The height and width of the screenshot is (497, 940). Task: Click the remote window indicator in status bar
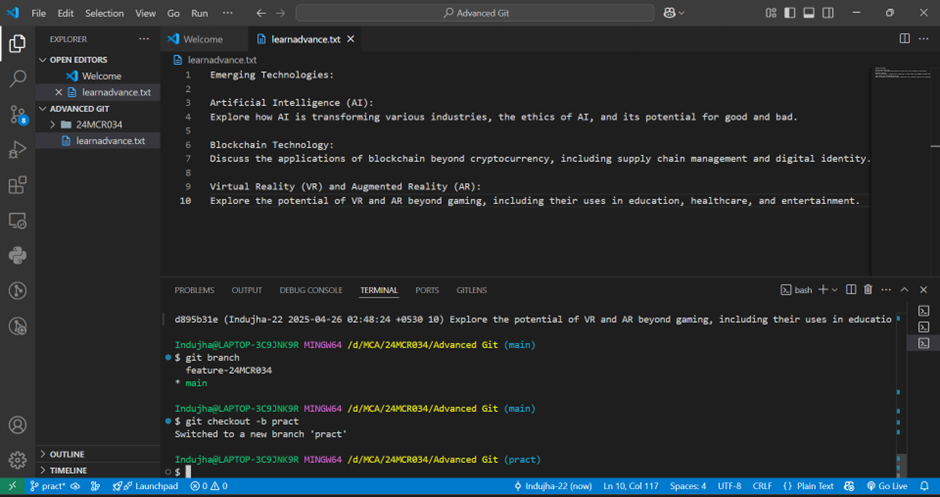point(12,486)
